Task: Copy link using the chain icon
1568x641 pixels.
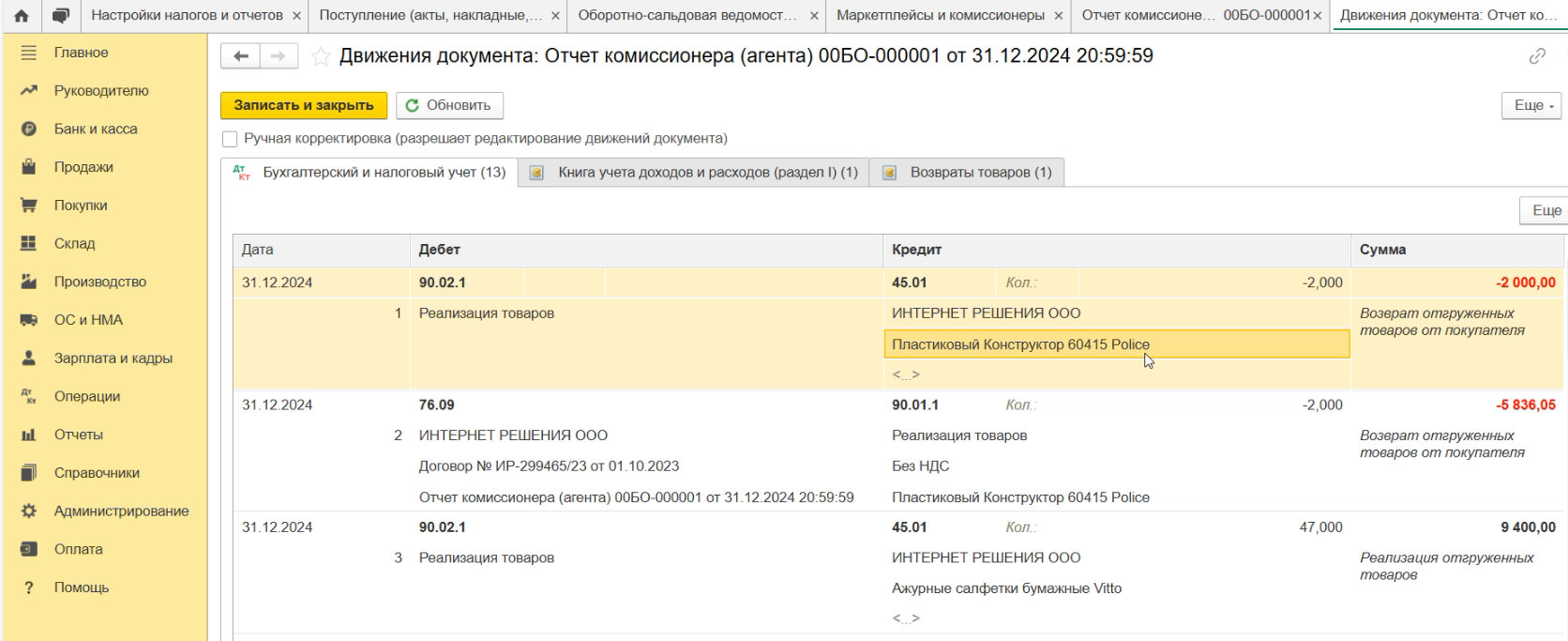Action: point(1536,56)
